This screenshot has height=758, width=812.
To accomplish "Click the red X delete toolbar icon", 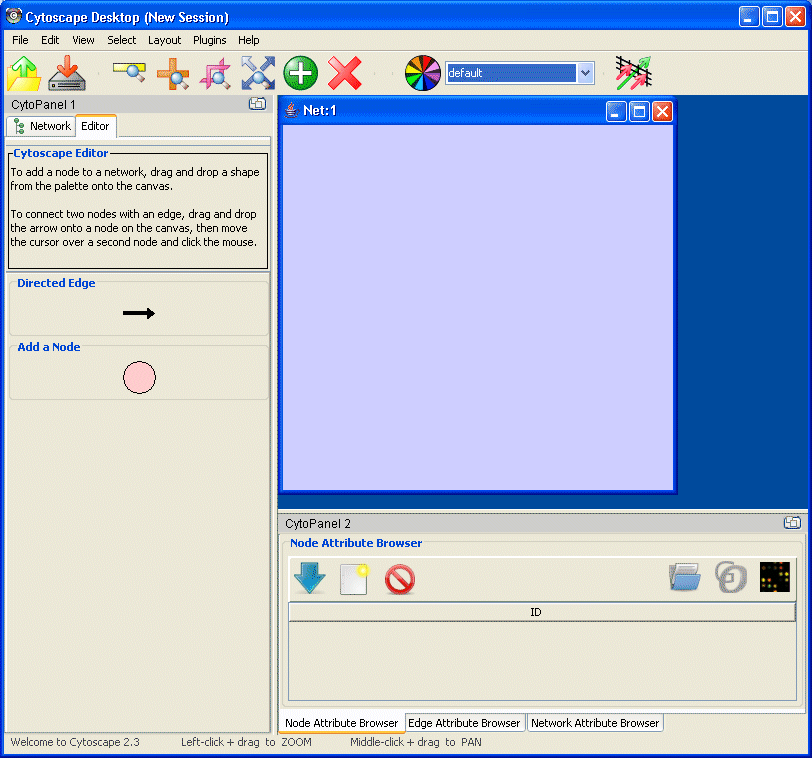I will point(345,74).
